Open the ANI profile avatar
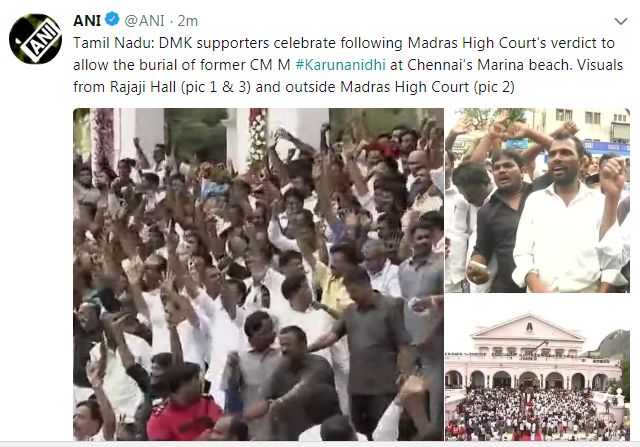 [36, 39]
